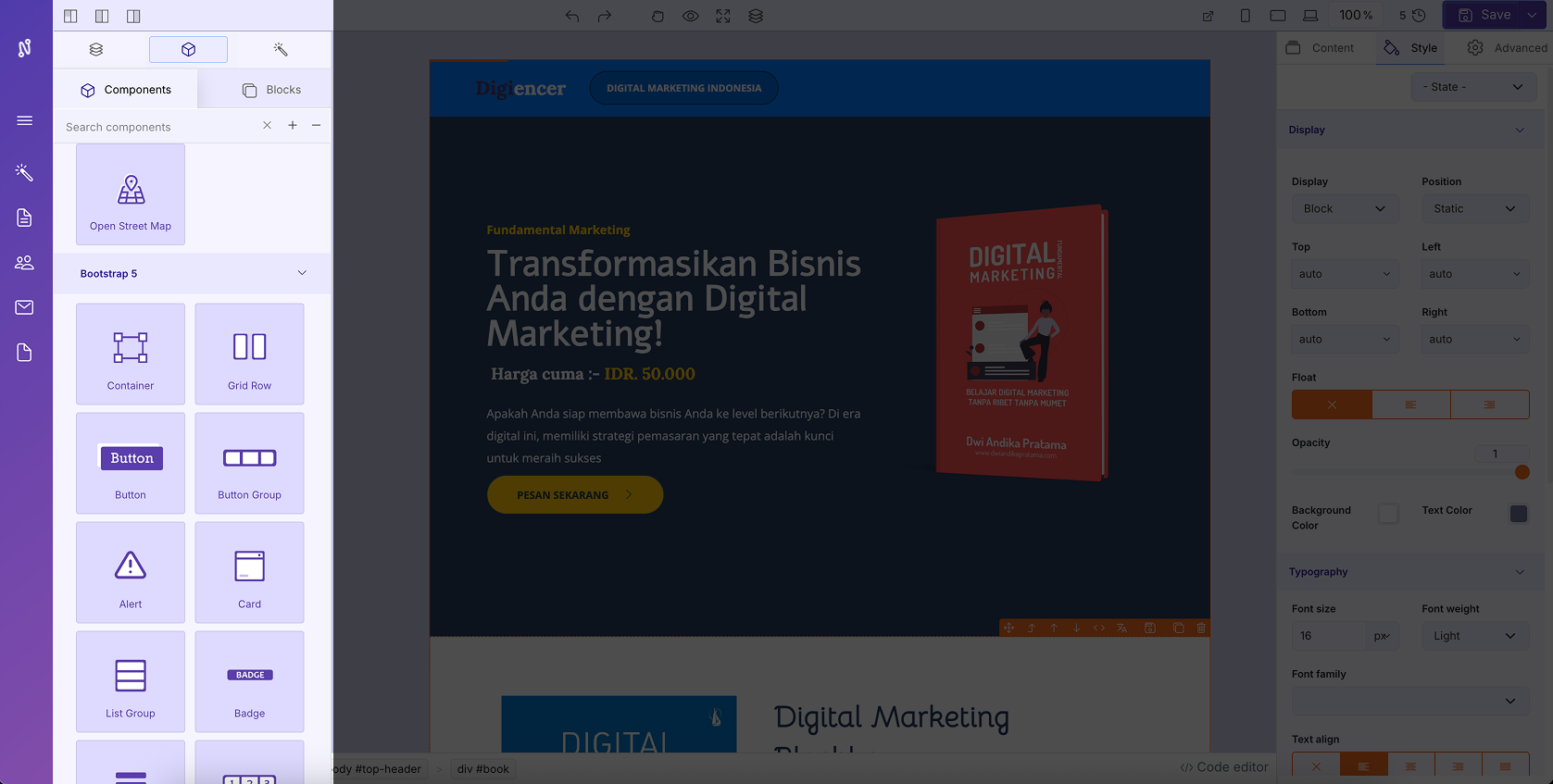Open the Text Color swatch
The image size is (1553, 784).
pyautogui.click(x=1518, y=514)
